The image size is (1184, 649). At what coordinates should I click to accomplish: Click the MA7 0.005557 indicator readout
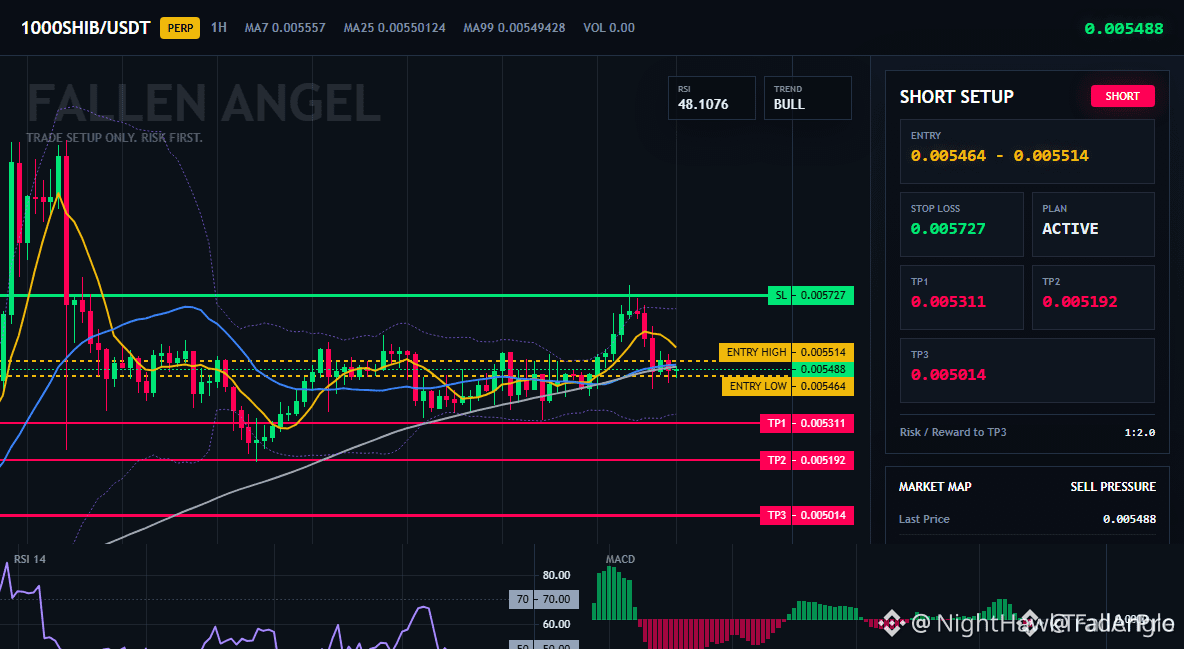point(285,28)
